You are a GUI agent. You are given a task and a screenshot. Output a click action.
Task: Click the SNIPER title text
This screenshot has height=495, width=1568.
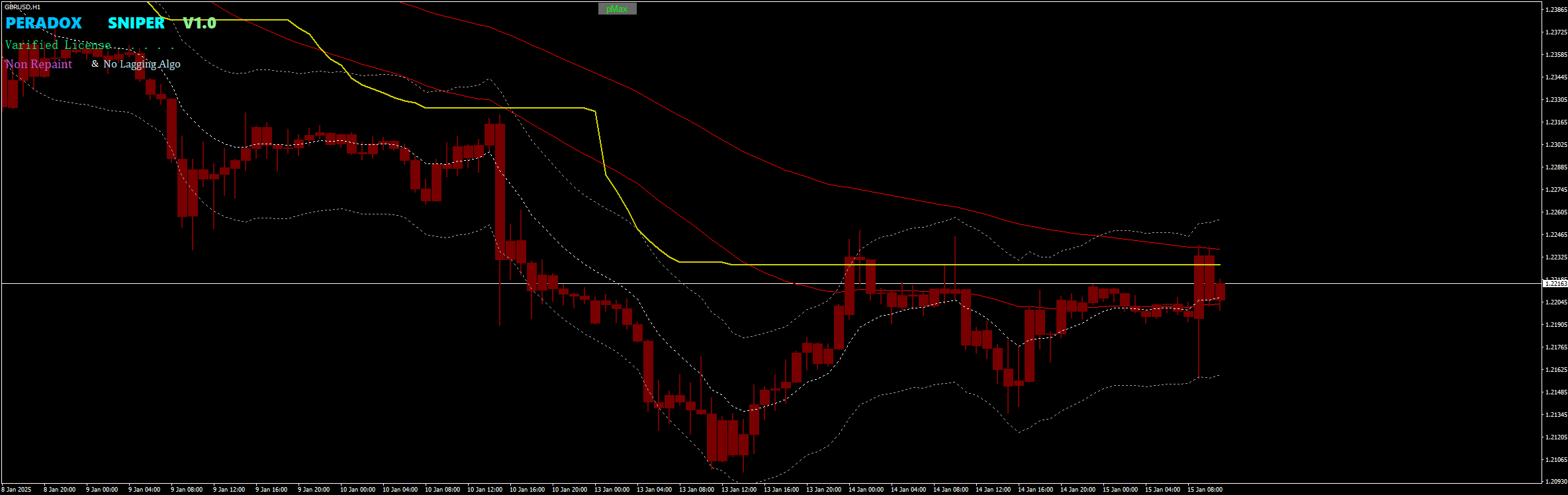point(136,23)
